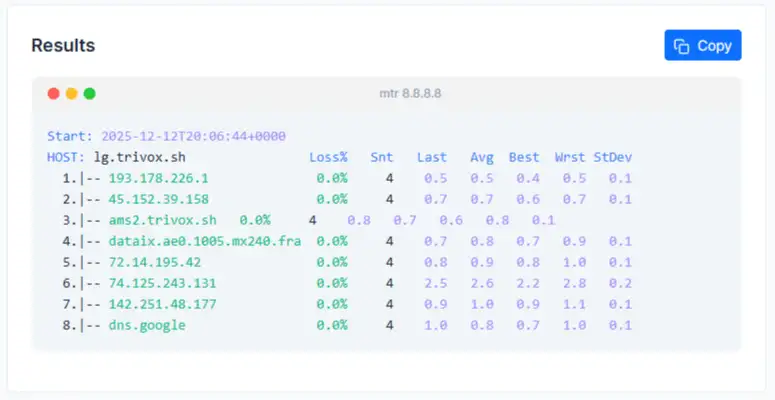This screenshot has height=400, width=775.
Task: Click the "mtr 8.8.8.8" terminal title
Action: tap(410, 93)
